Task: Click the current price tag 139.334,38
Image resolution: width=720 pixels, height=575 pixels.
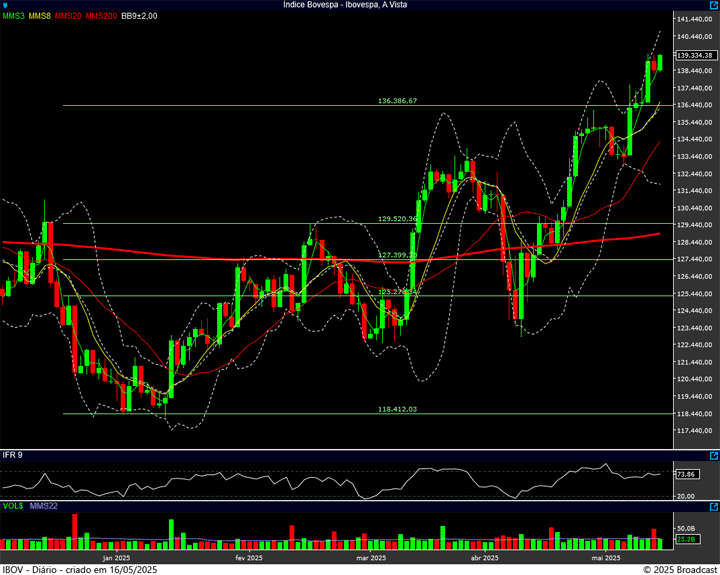Action: click(x=693, y=55)
